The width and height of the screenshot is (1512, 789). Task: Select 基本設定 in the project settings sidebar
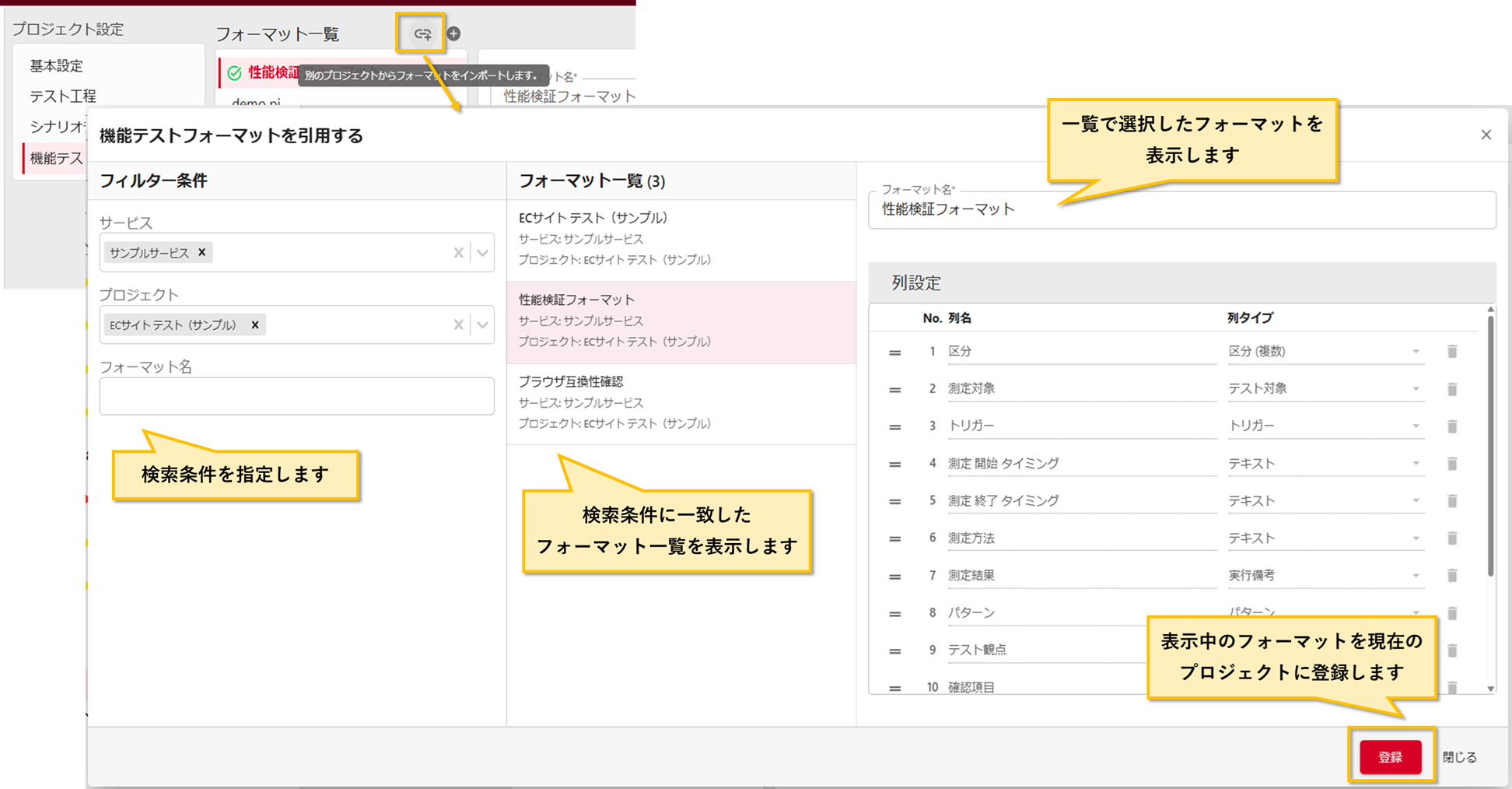pyautogui.click(x=54, y=66)
